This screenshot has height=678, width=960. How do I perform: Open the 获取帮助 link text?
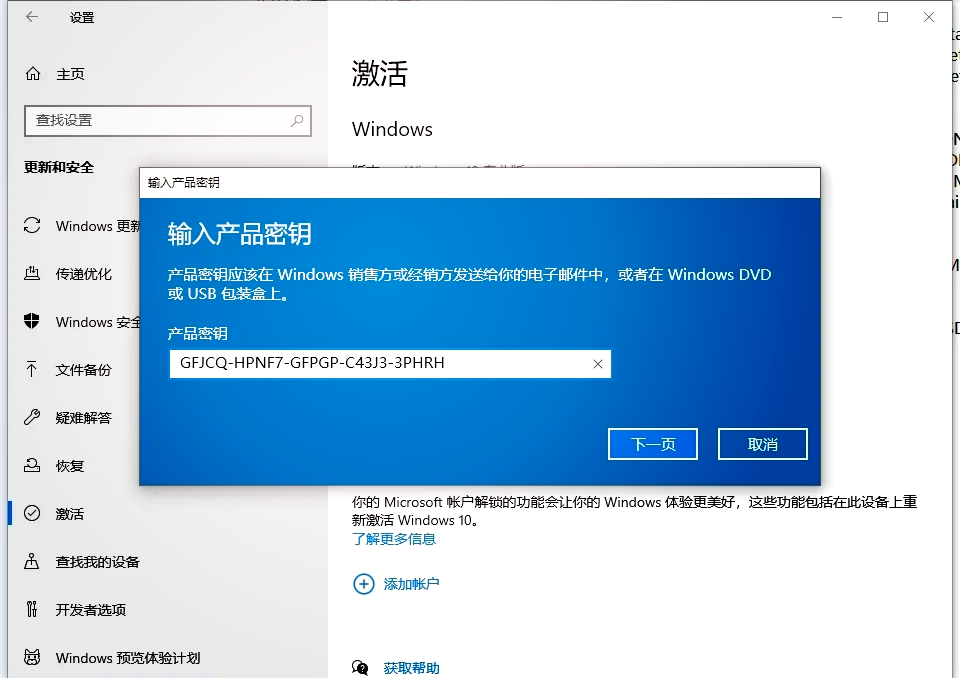[411, 668]
